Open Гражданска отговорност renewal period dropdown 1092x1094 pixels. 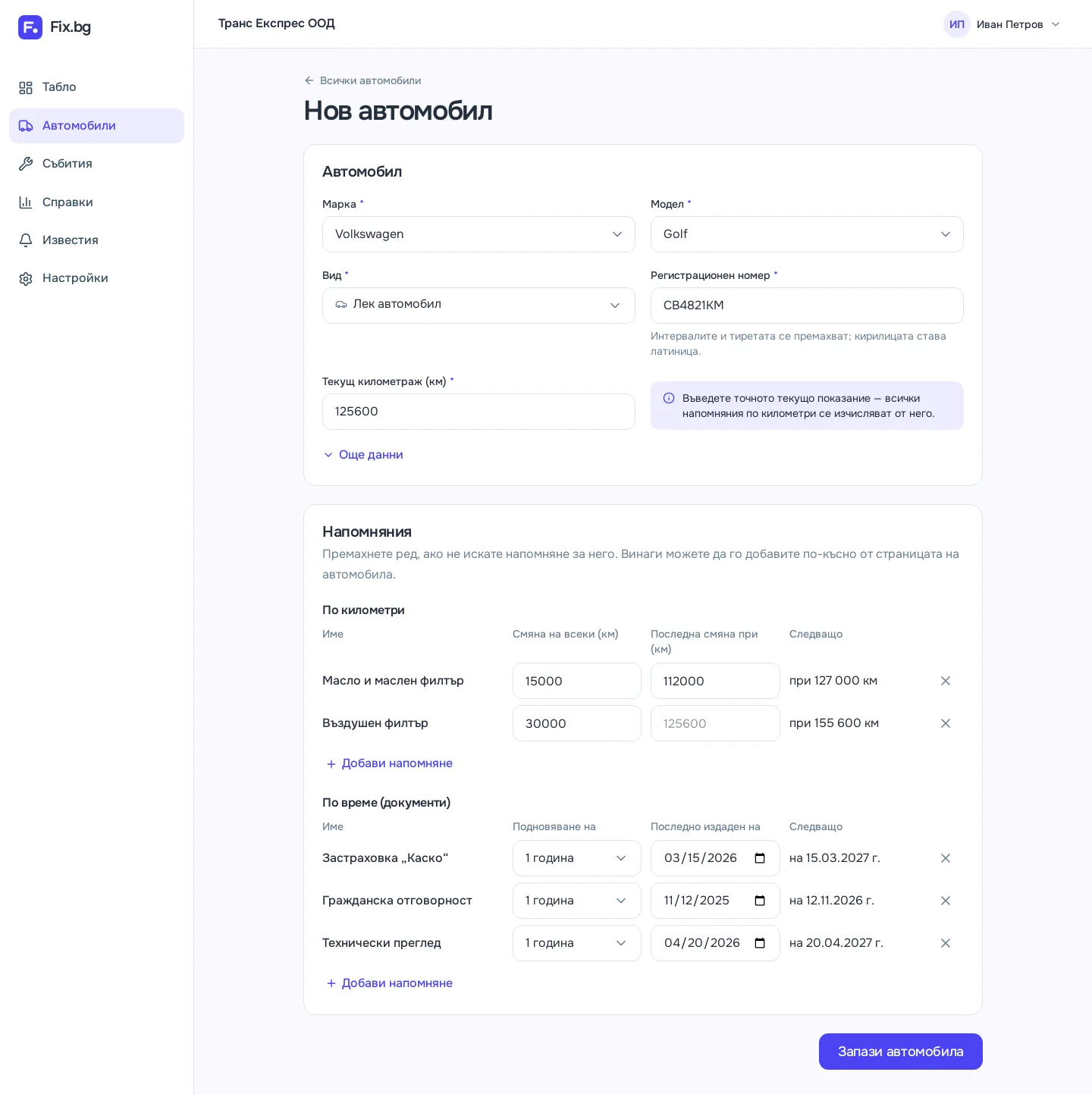[577, 901]
